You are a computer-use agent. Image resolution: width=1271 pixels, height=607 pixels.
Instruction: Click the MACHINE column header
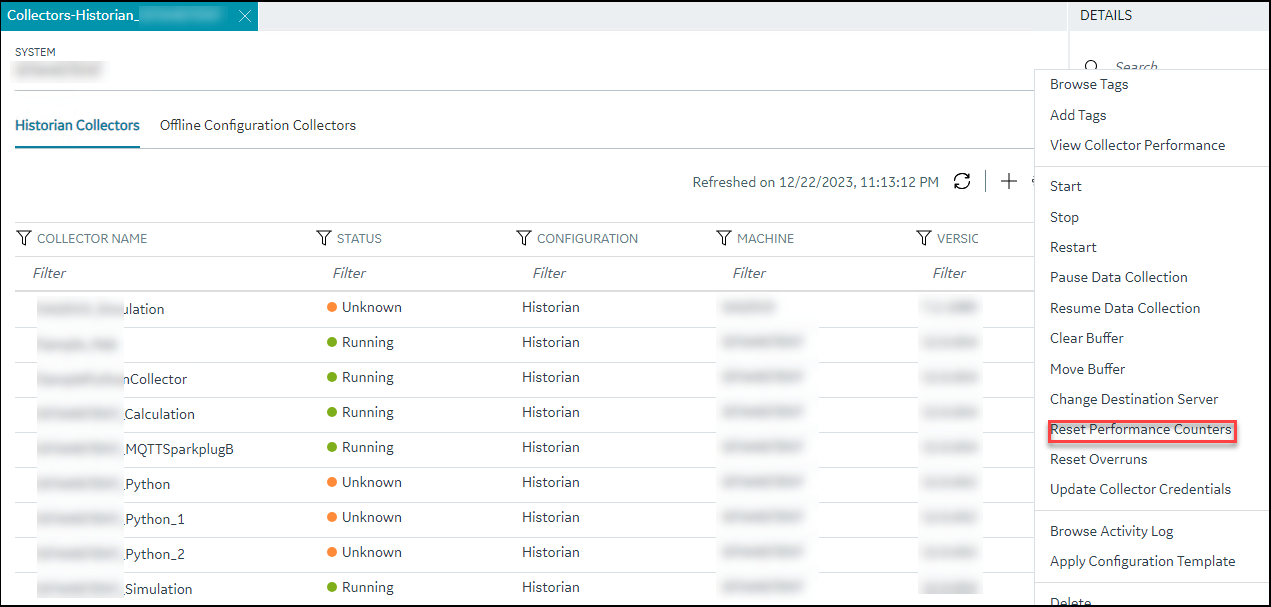[x=765, y=238]
